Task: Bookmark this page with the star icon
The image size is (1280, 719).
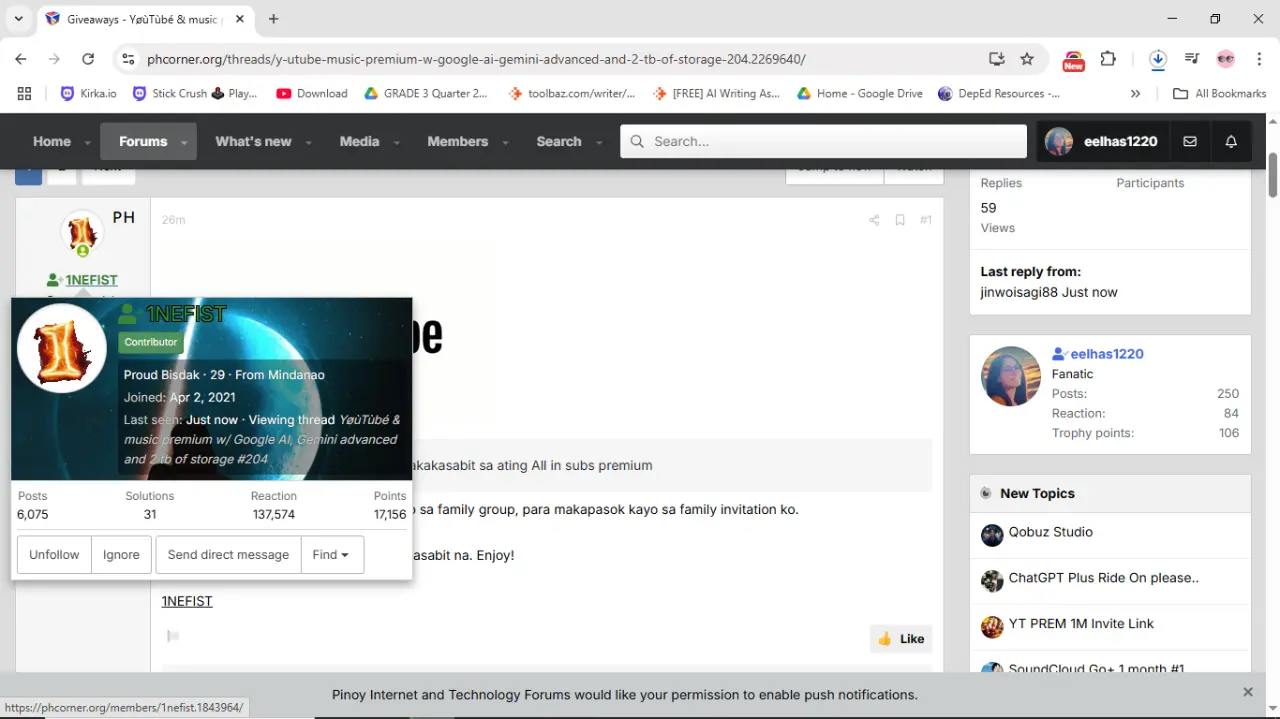Action: point(1027,59)
